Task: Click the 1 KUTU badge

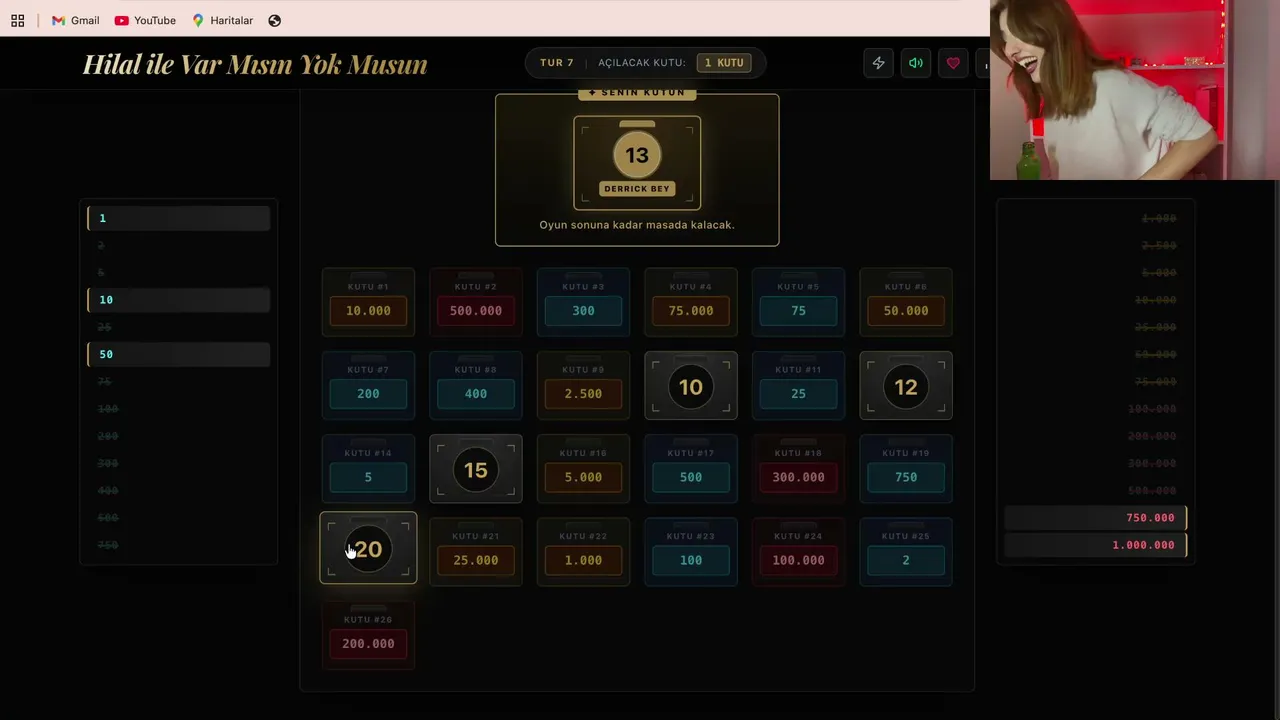Action: (724, 62)
